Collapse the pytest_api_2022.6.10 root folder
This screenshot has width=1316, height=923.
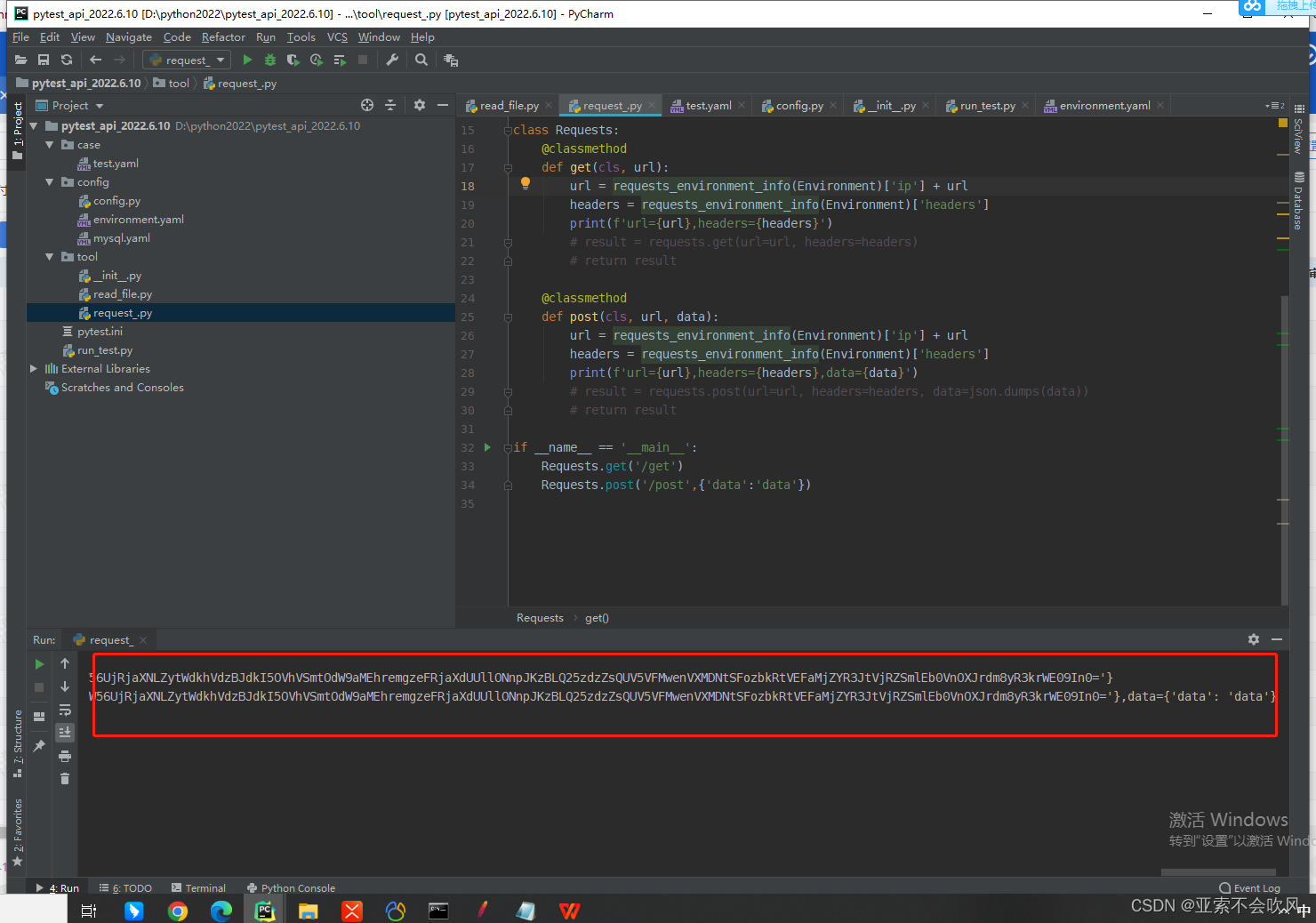click(x=34, y=126)
